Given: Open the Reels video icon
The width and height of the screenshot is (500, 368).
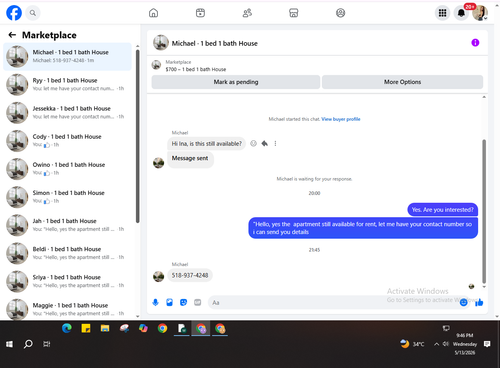Looking at the screenshot, I should [200, 13].
